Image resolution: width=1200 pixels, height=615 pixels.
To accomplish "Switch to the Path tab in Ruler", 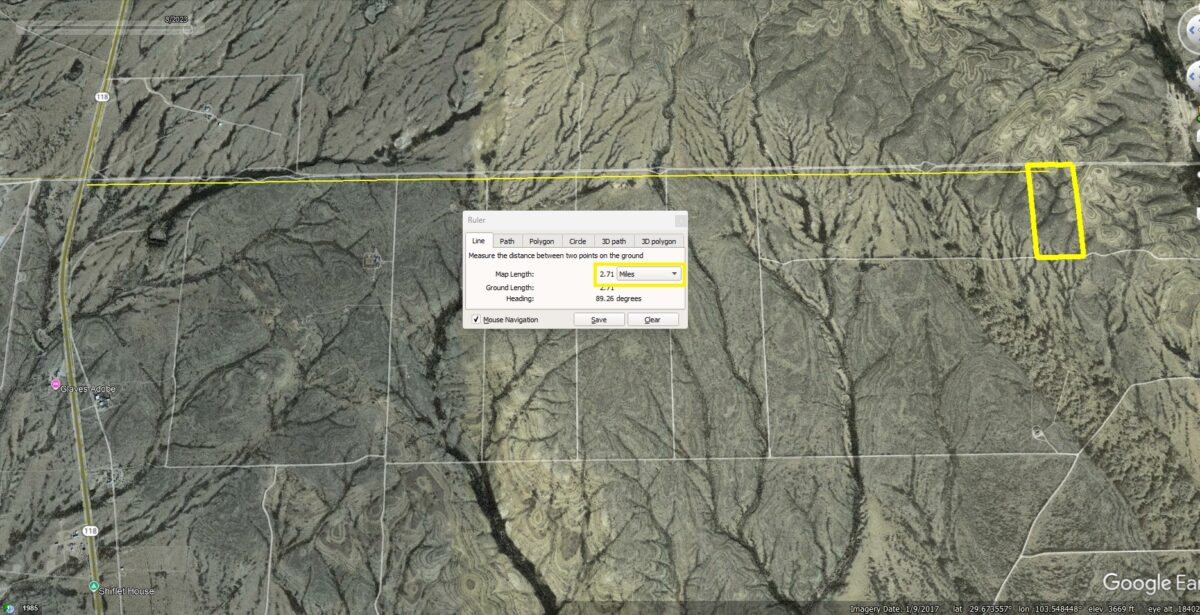I will pos(507,241).
